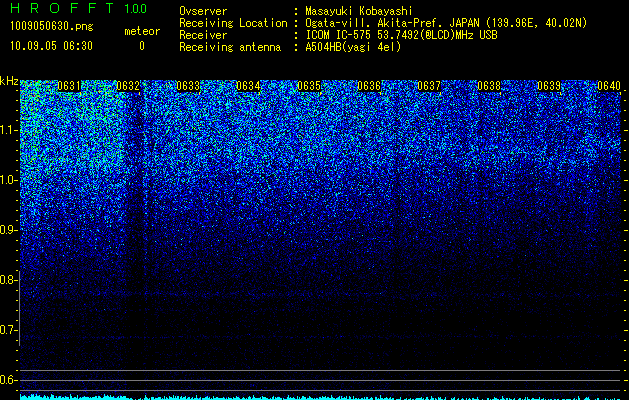Click frequency axis label 0.7

[8, 330]
